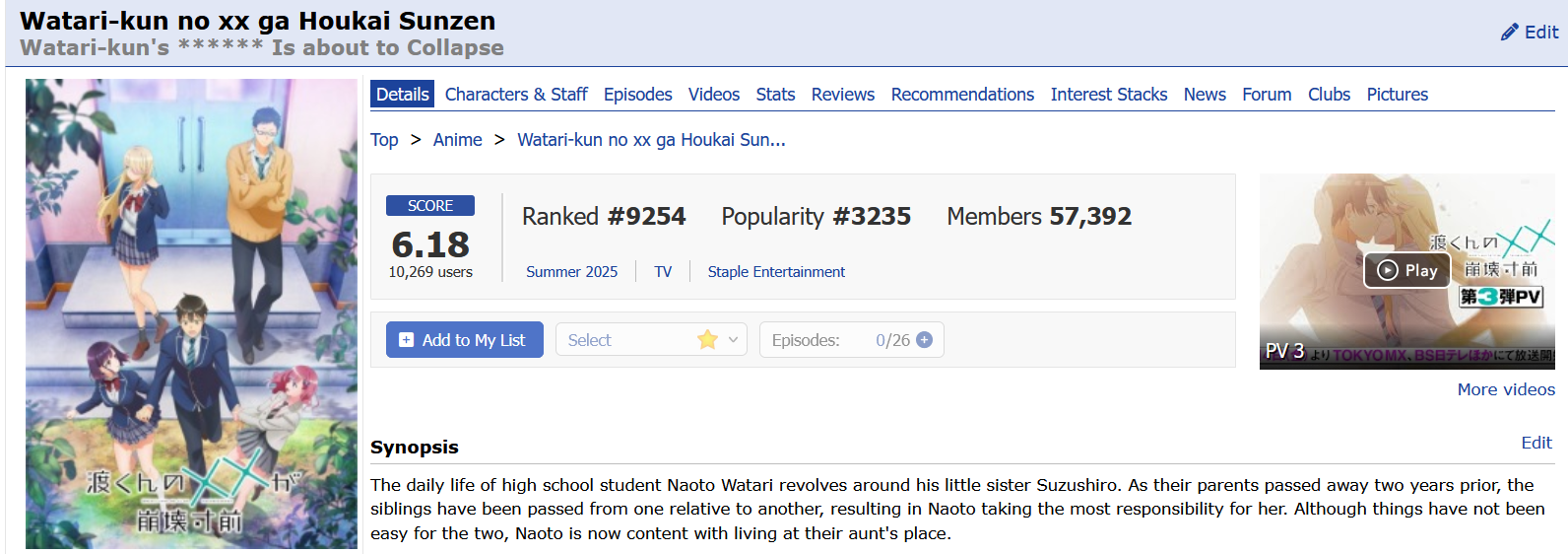The height and width of the screenshot is (554, 1568).
Task: Click the Top breadcrumb link
Action: (x=384, y=140)
